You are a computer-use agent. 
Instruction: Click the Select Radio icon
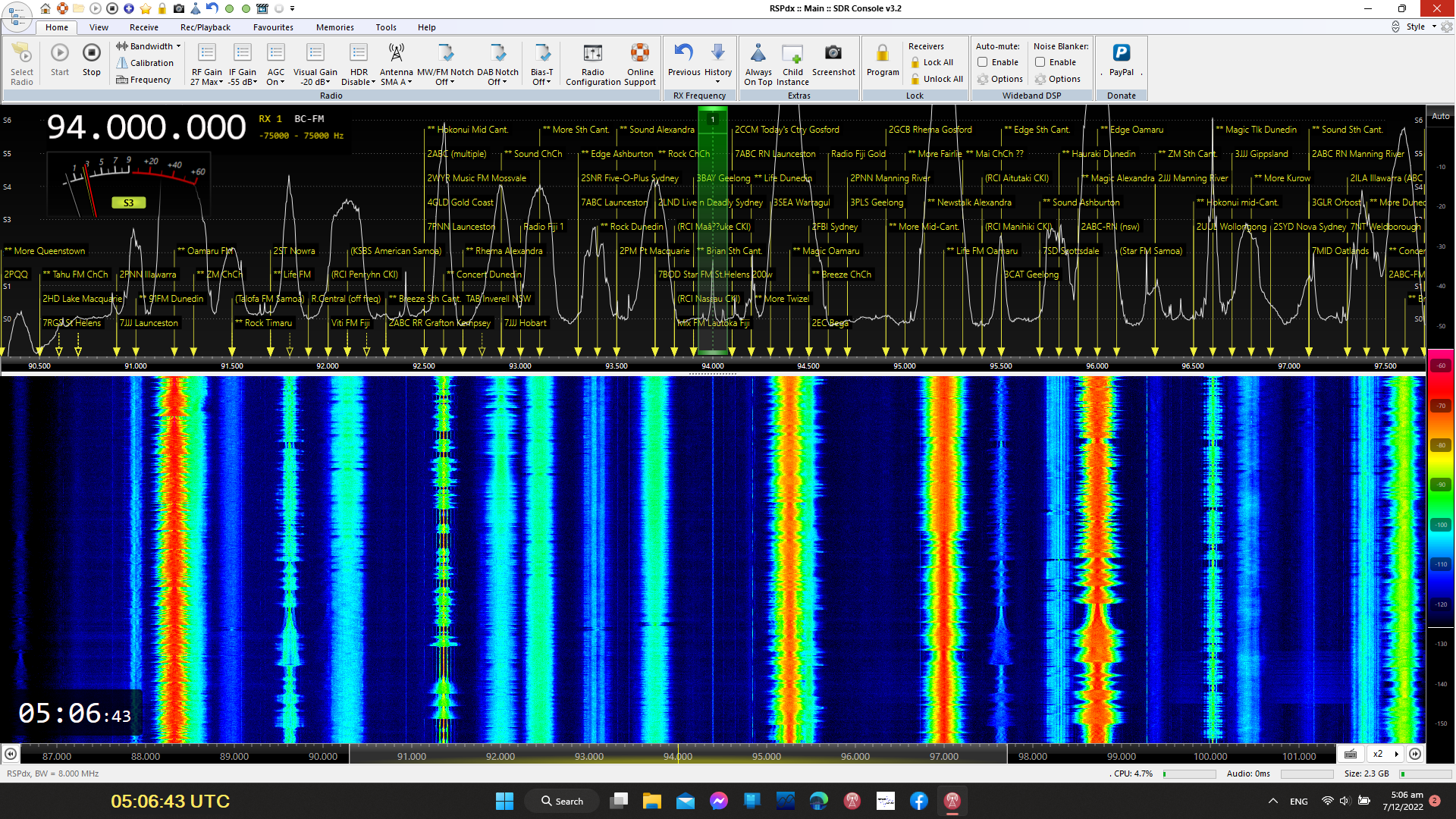click(21, 53)
